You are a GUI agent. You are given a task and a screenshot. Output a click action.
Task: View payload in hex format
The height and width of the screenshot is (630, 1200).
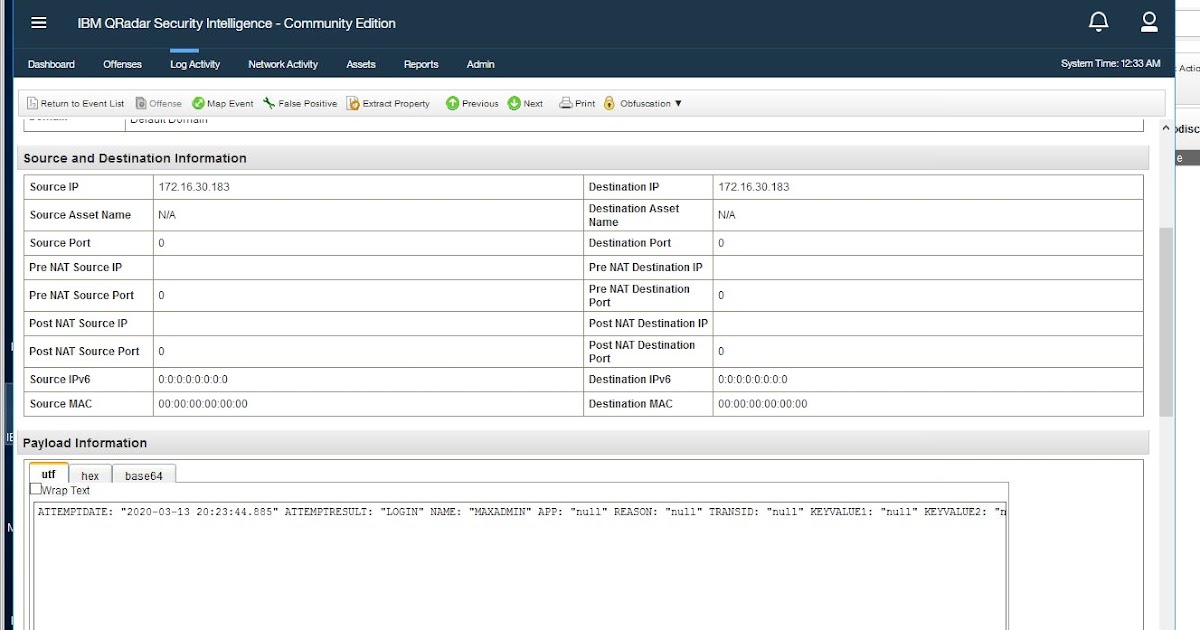pyautogui.click(x=90, y=475)
